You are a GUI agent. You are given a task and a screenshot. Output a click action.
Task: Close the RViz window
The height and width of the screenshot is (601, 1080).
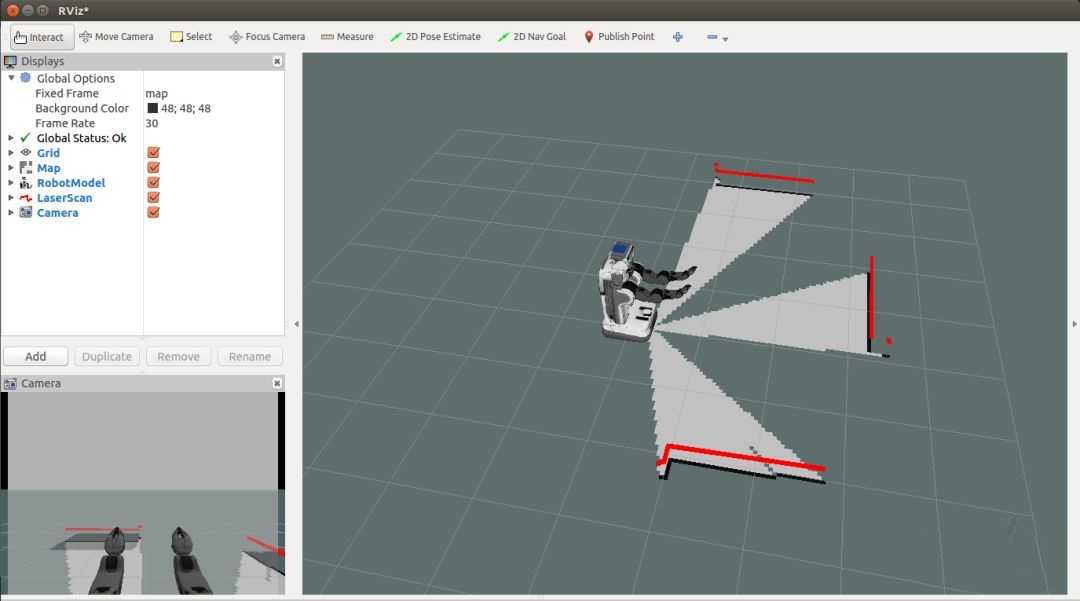pyautogui.click(x=12, y=10)
